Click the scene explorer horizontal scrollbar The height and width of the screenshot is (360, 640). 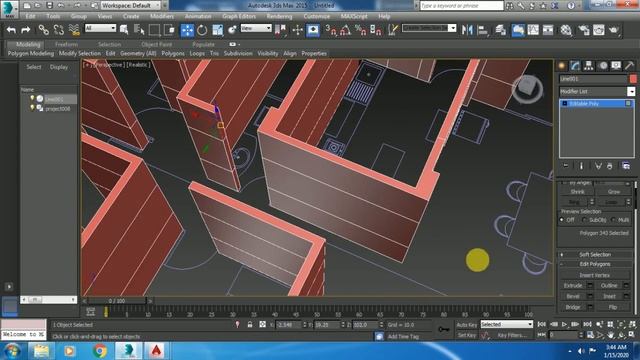[49, 300]
